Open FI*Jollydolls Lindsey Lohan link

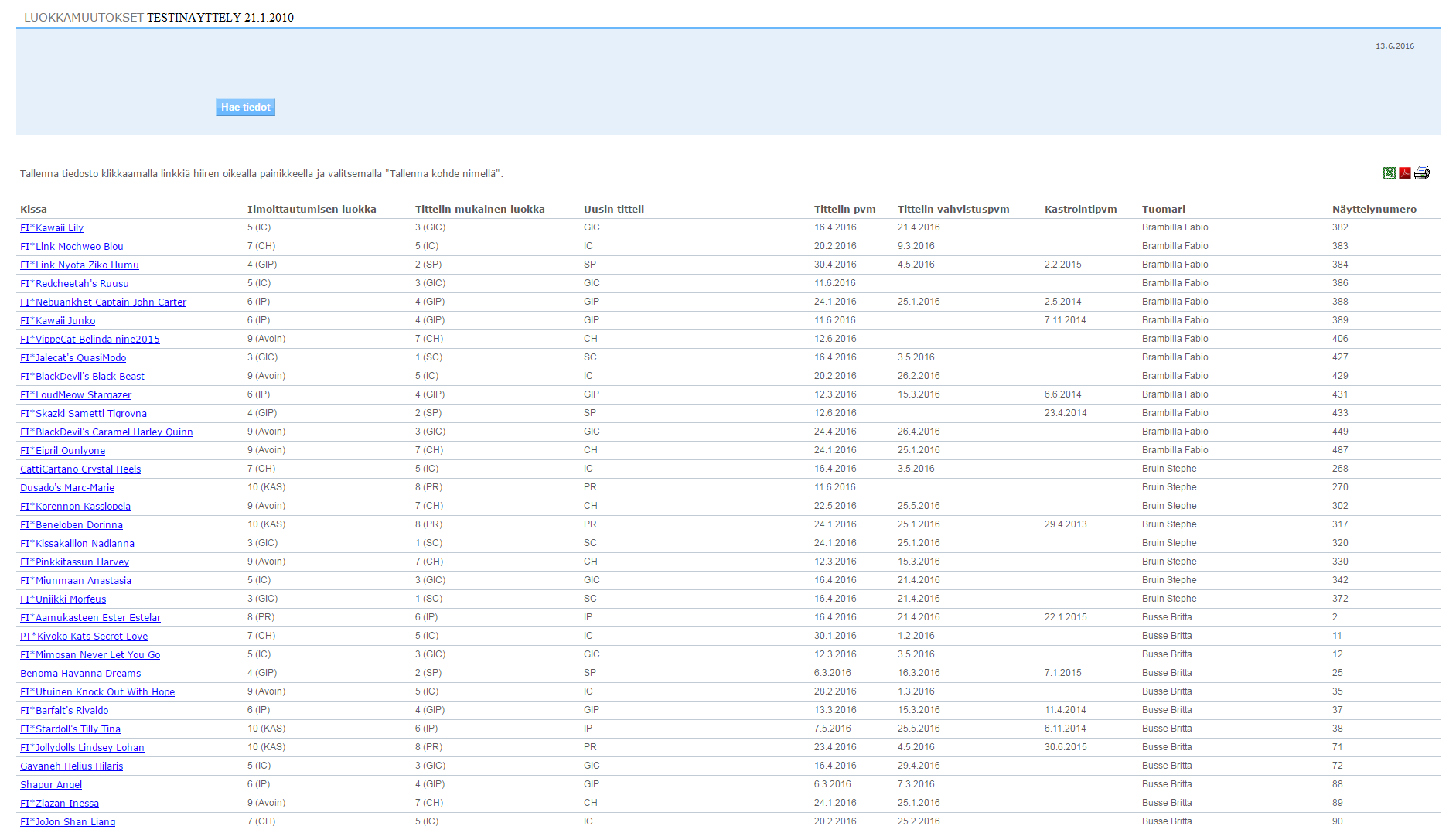click(82, 748)
